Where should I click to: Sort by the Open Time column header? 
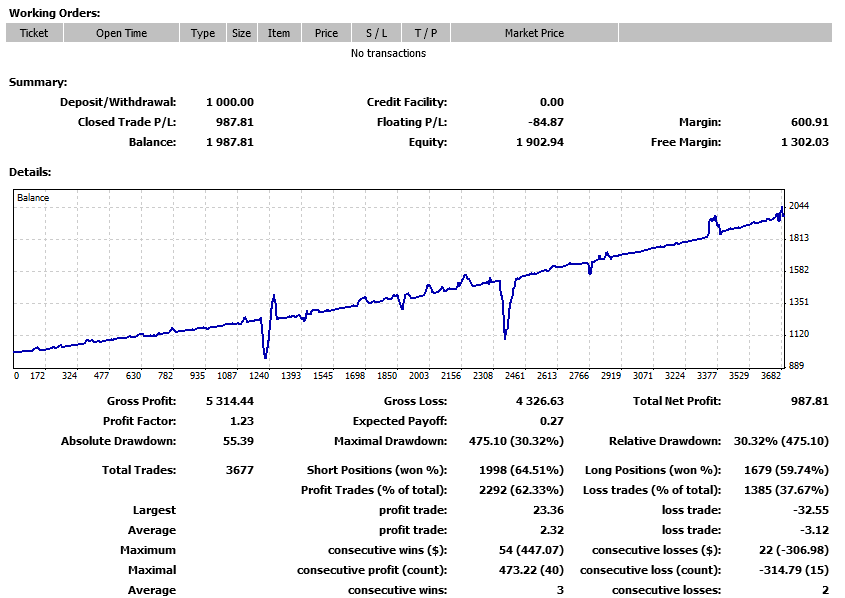[x=122, y=33]
